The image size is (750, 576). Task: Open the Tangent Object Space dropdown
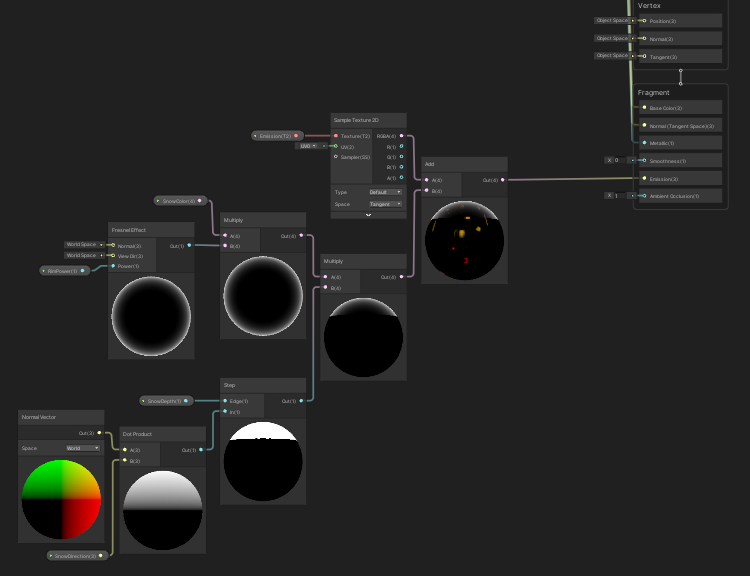pyautogui.click(x=615, y=55)
